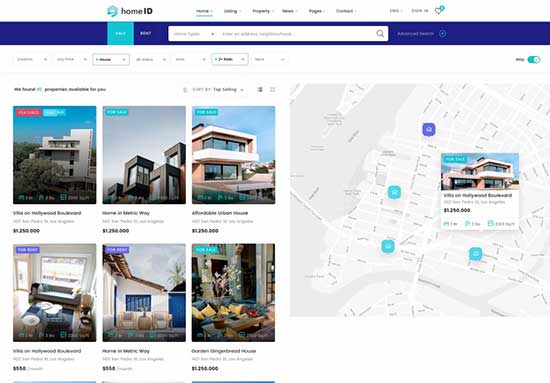Click the $550 price on for-rent Villa
The image size is (550, 383).
click(20, 369)
